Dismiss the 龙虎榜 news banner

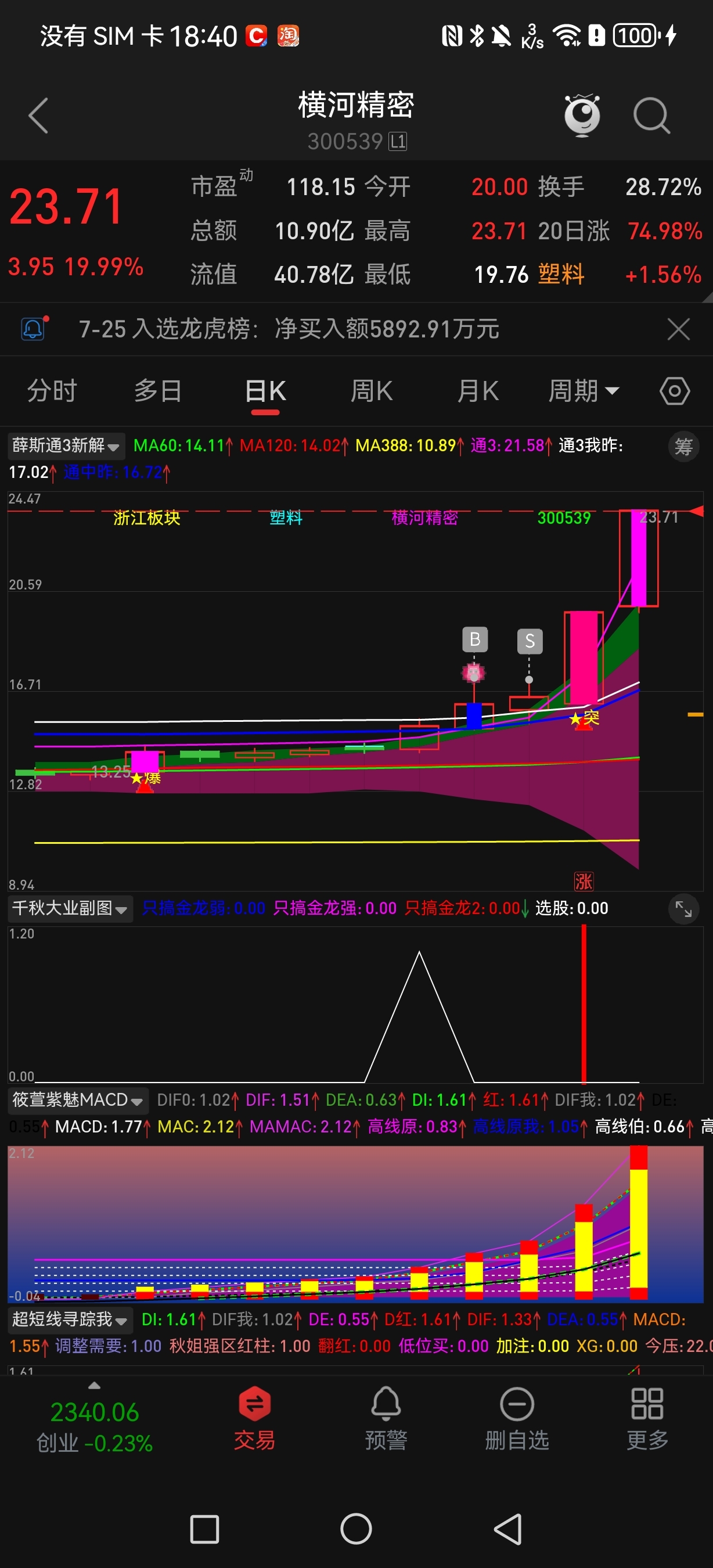678,329
